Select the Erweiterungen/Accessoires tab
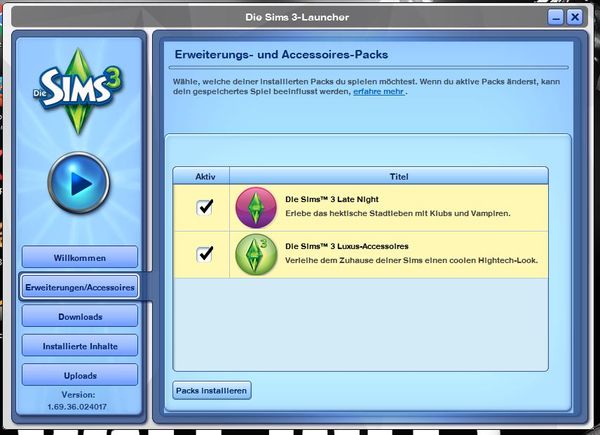Viewport: 600px width, 435px height. point(80,287)
